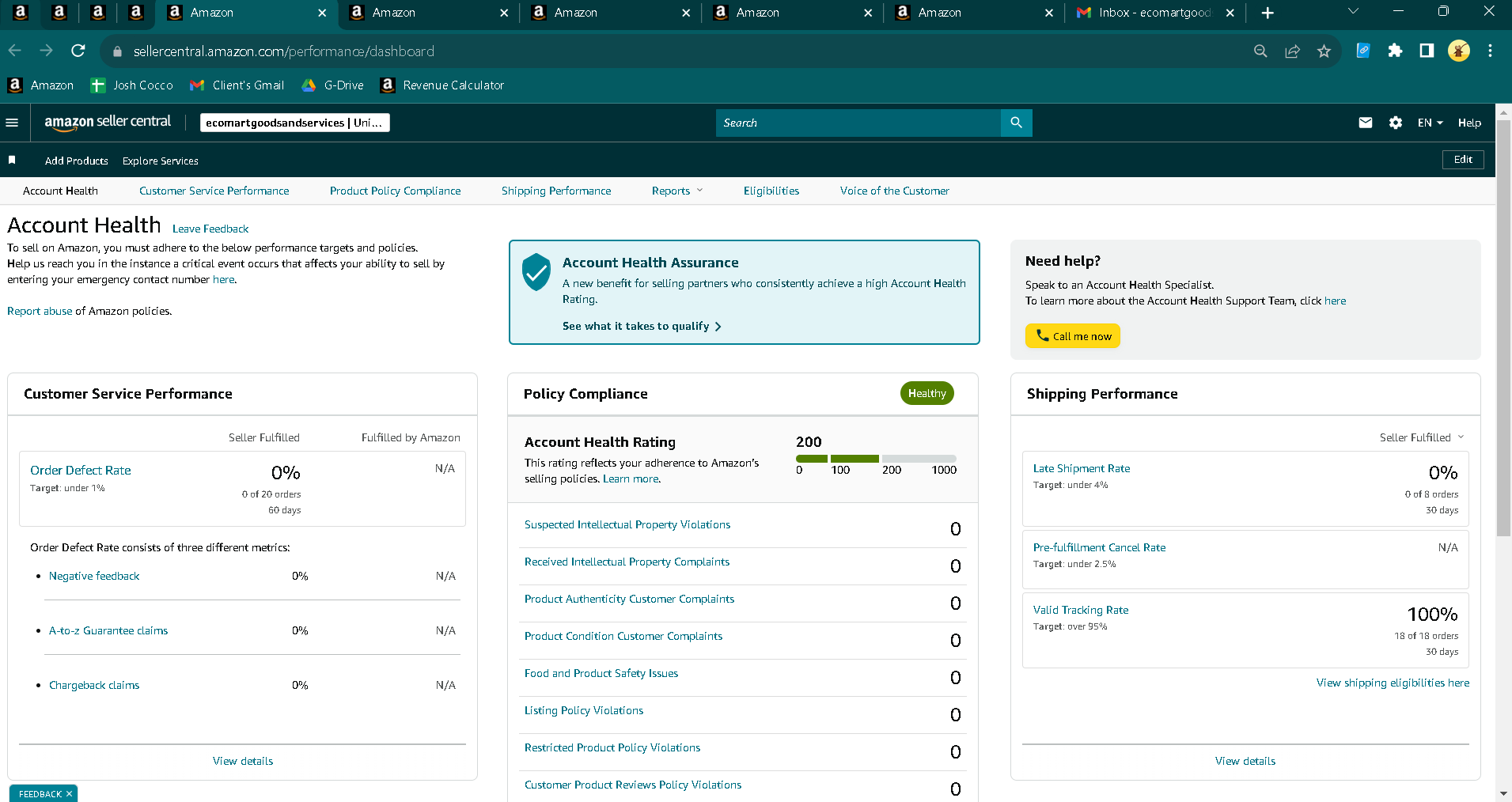Viewport: 1512px width, 802px height.
Task: Click into the Seller Central search field
Action: point(858,123)
